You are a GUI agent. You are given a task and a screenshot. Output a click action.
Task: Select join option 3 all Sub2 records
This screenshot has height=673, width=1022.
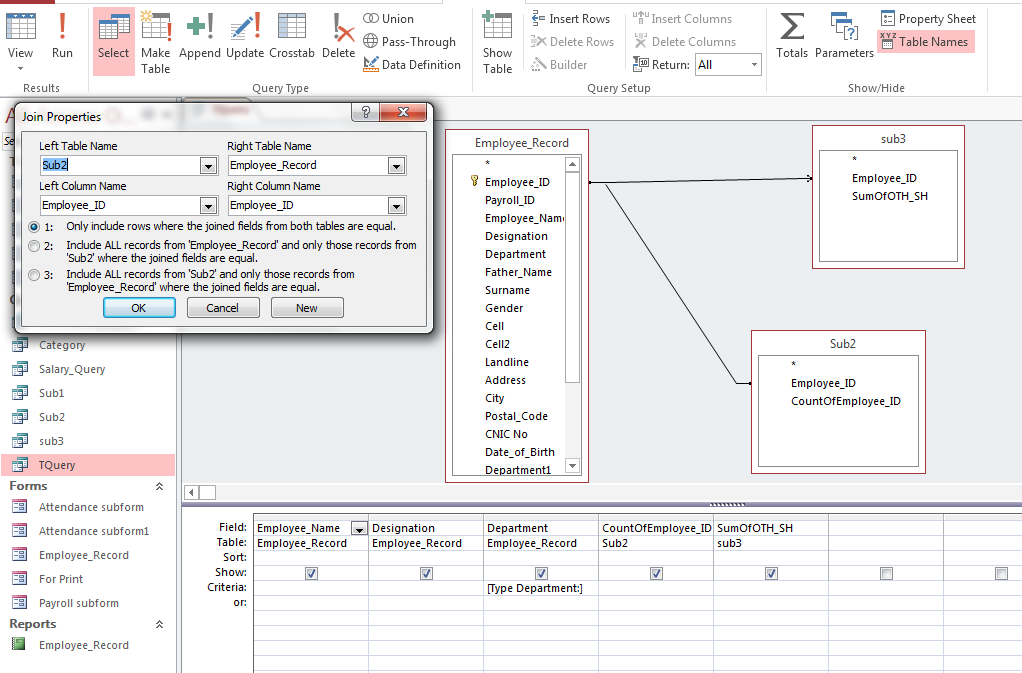34,275
